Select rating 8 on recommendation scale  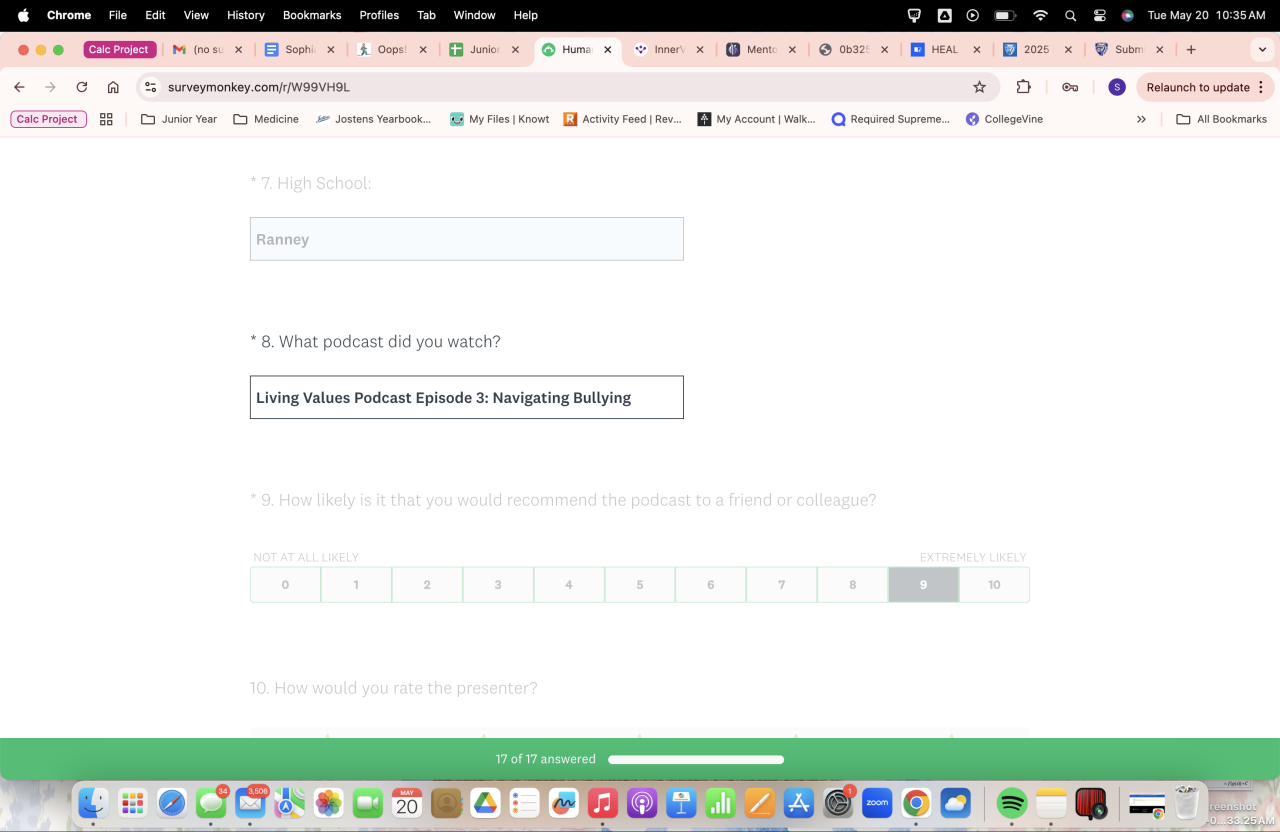(853, 585)
